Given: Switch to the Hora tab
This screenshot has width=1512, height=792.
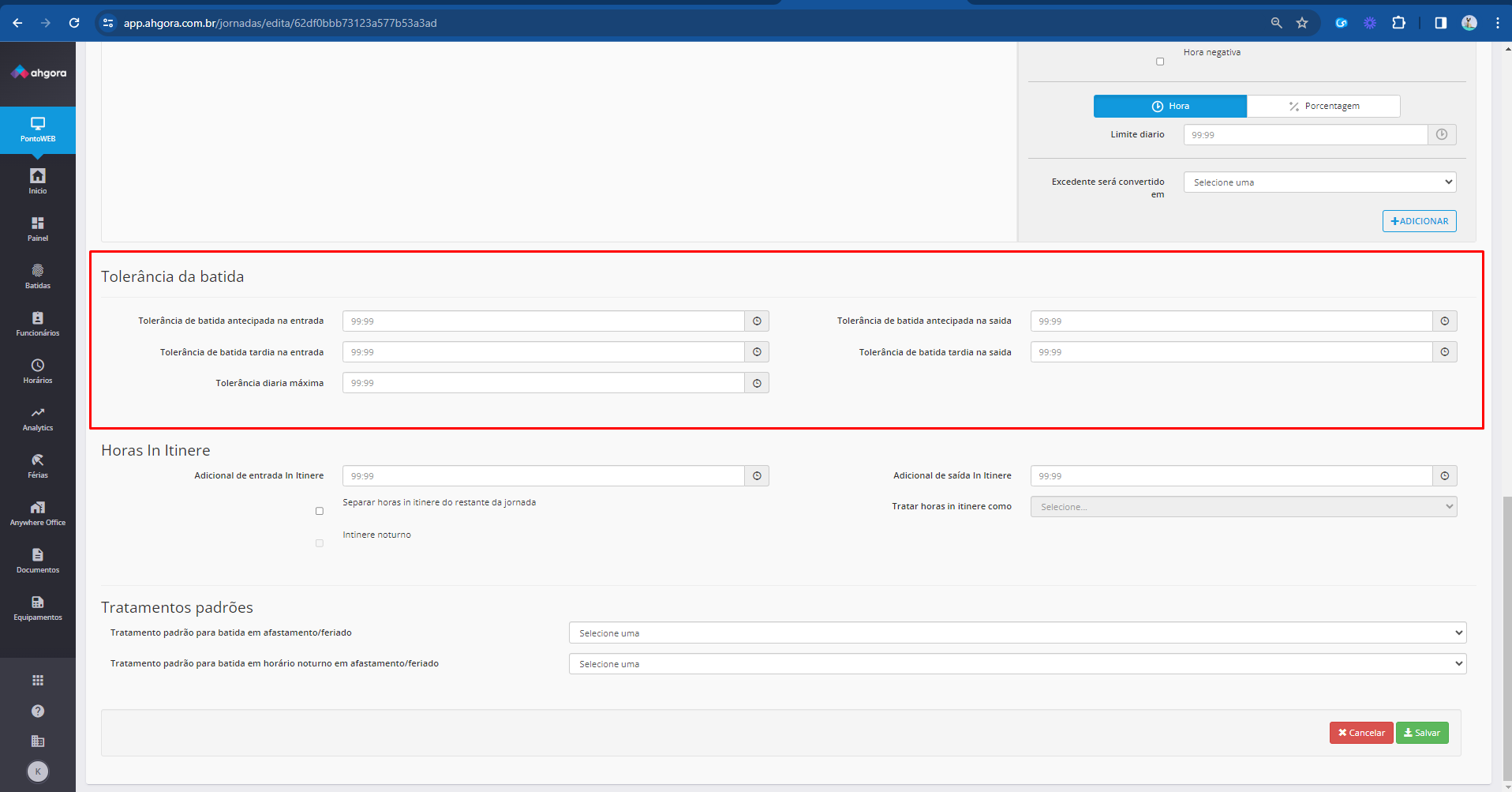Looking at the screenshot, I should coord(1170,106).
